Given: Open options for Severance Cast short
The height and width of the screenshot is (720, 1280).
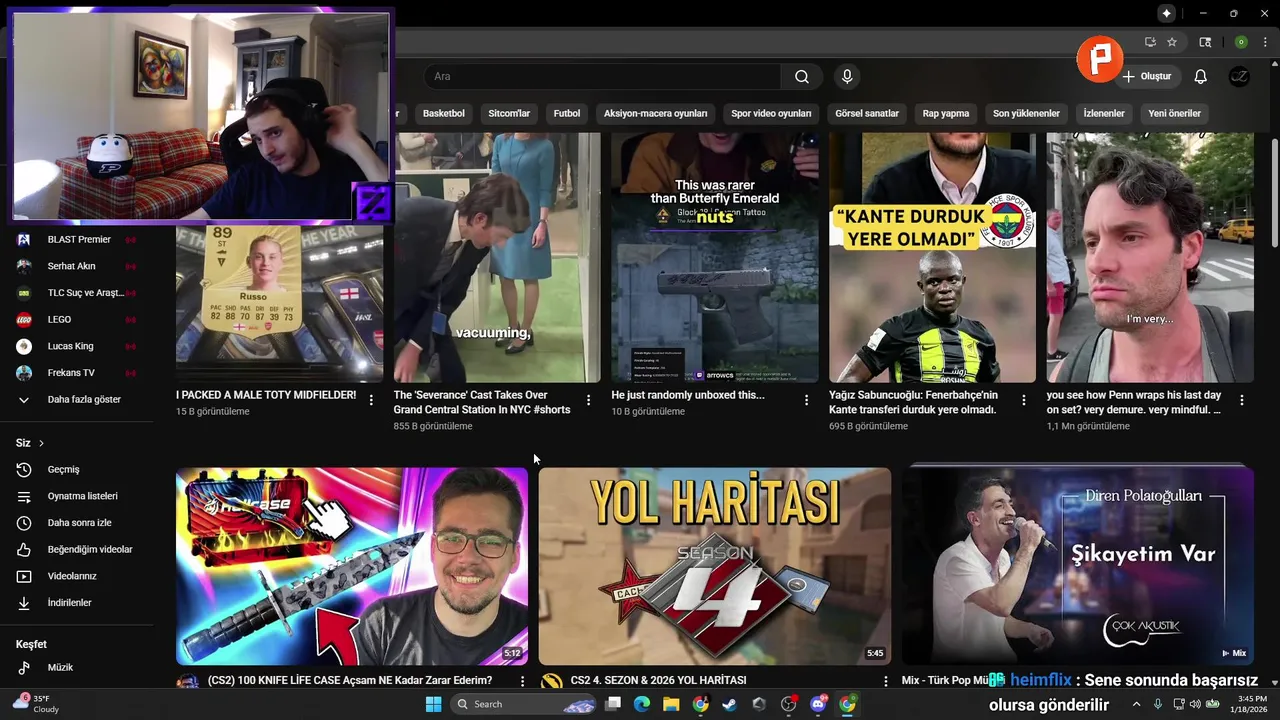Looking at the screenshot, I should tap(588, 400).
